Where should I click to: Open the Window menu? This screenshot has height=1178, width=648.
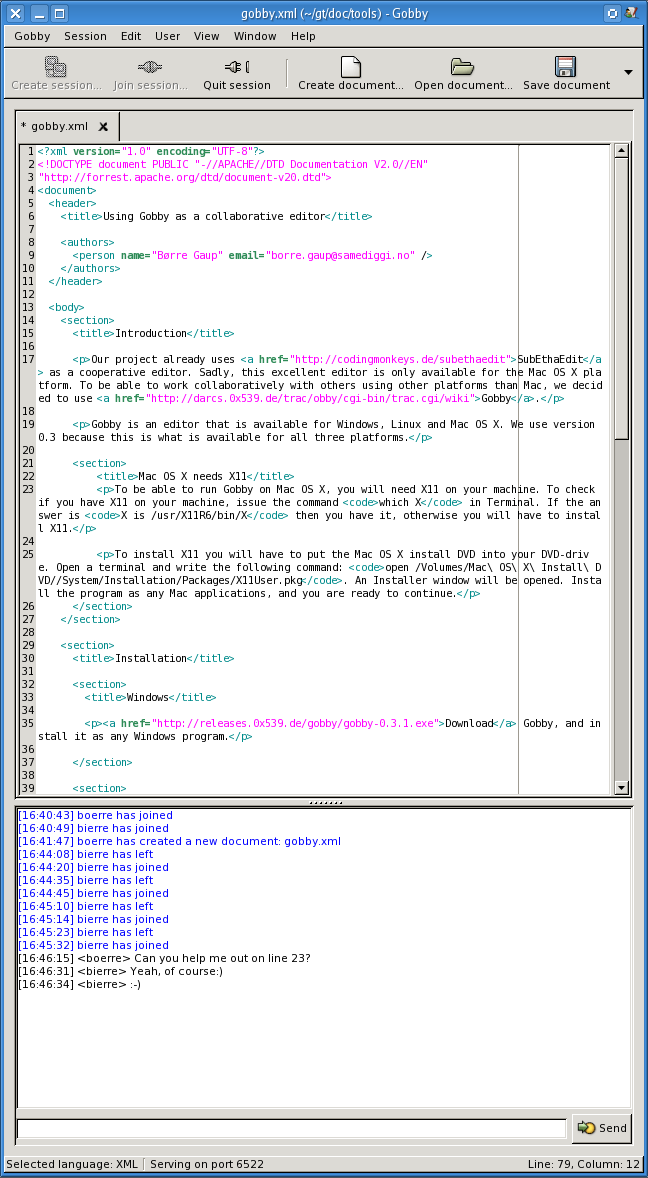click(255, 36)
